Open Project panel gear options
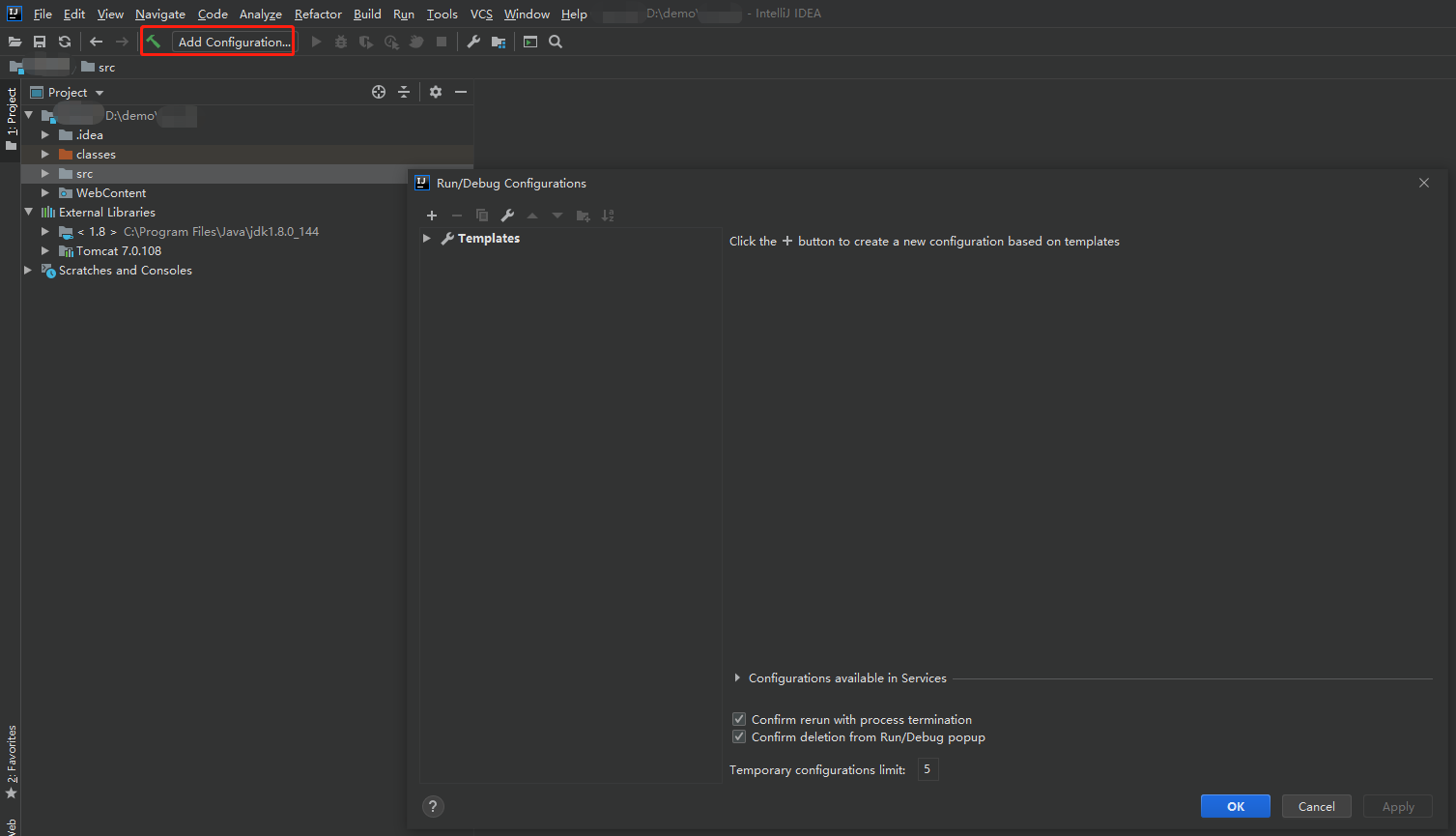Image resolution: width=1456 pixels, height=836 pixels. pos(436,92)
